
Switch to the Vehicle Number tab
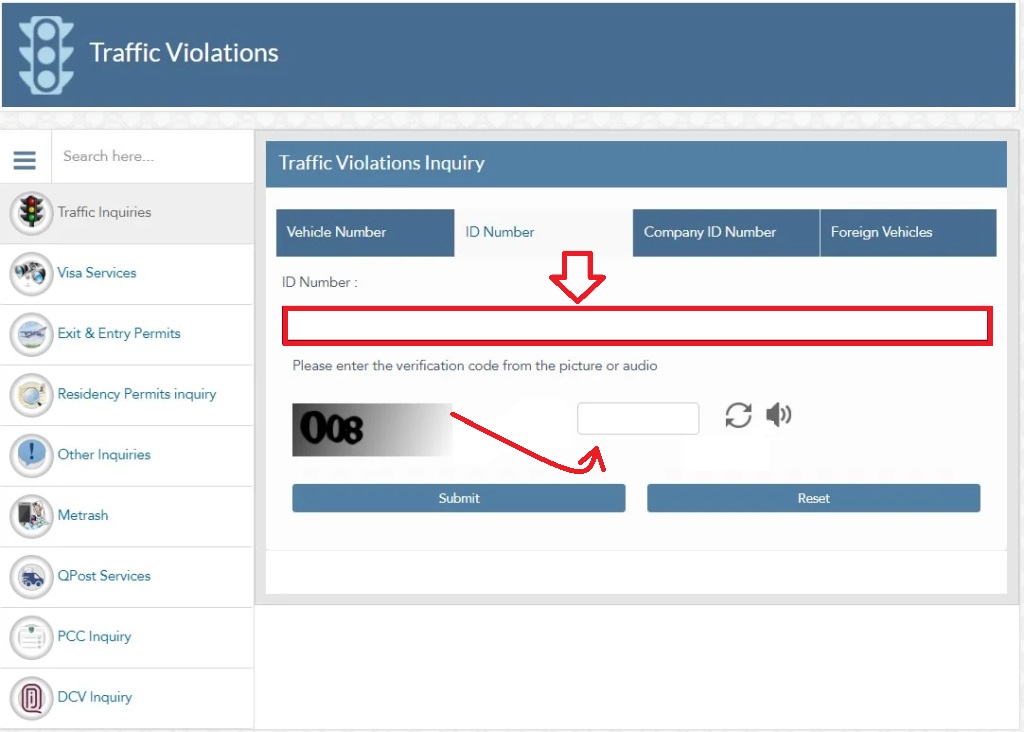[364, 232]
